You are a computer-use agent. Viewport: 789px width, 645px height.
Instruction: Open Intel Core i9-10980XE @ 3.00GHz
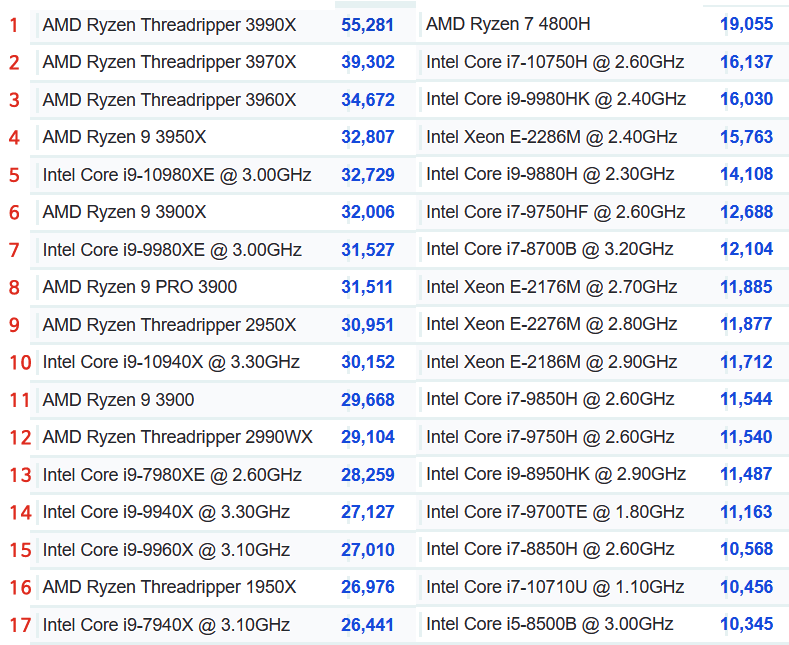coord(177,175)
